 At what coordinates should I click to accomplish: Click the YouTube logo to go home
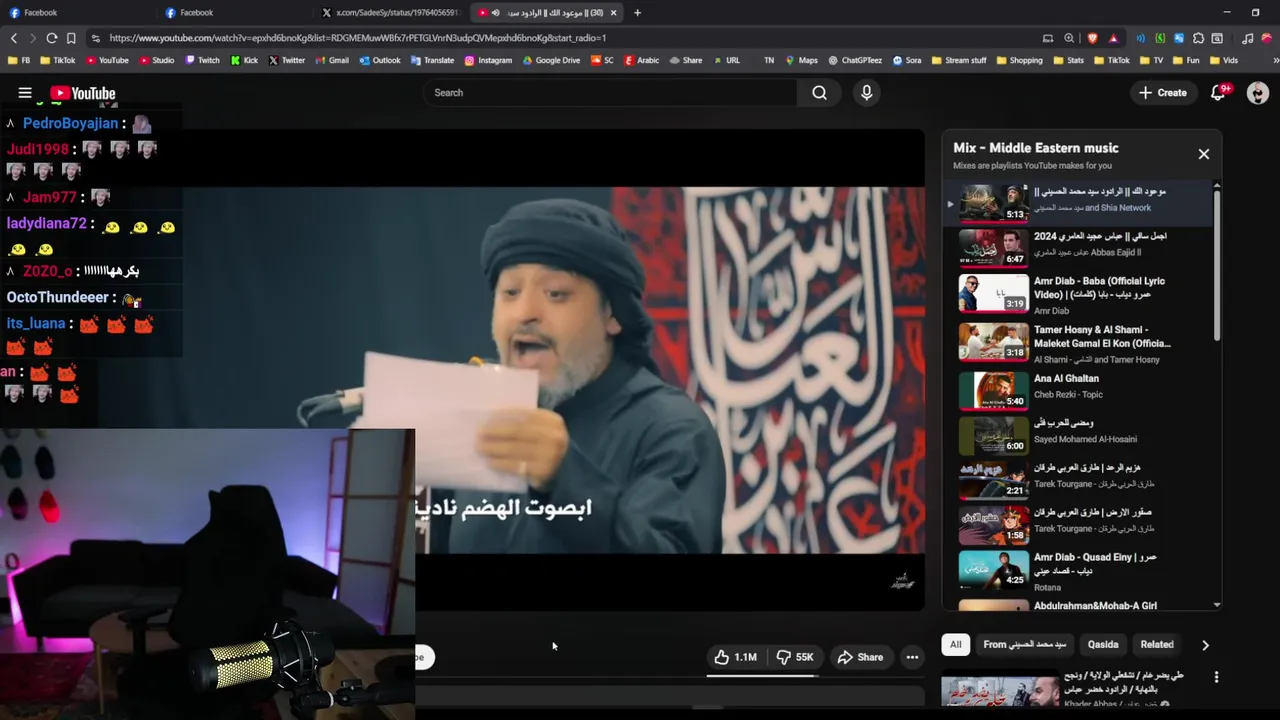[x=83, y=93]
